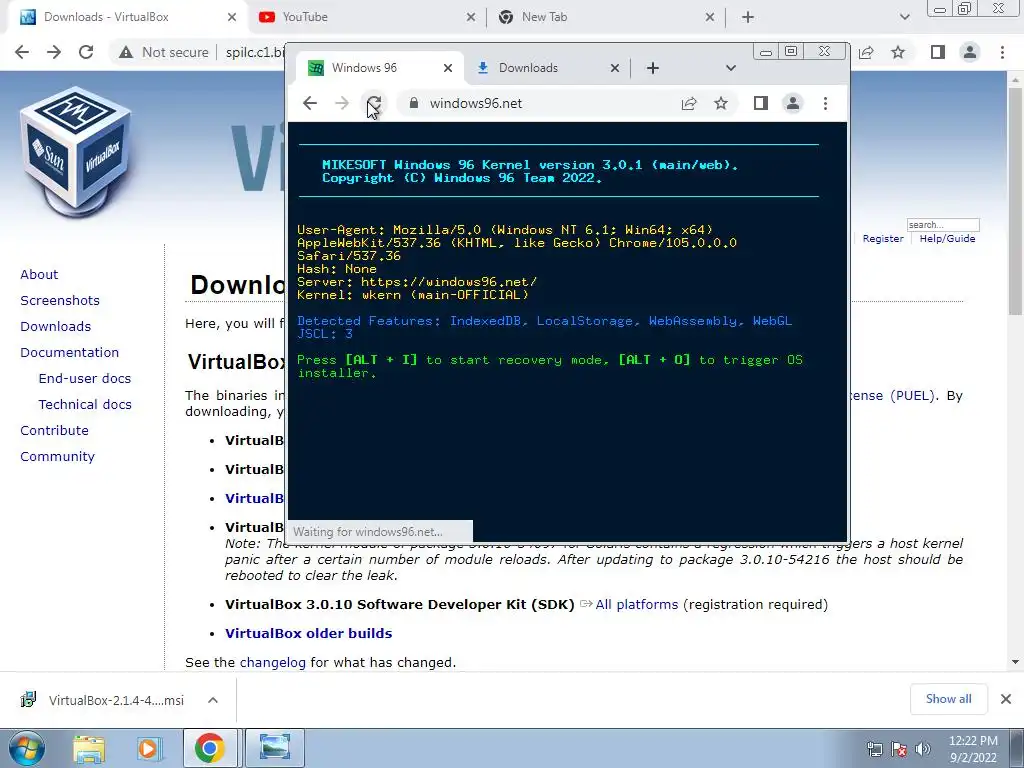The height and width of the screenshot is (768, 1024).
Task: Share the windows96.net page
Action: click(x=689, y=103)
